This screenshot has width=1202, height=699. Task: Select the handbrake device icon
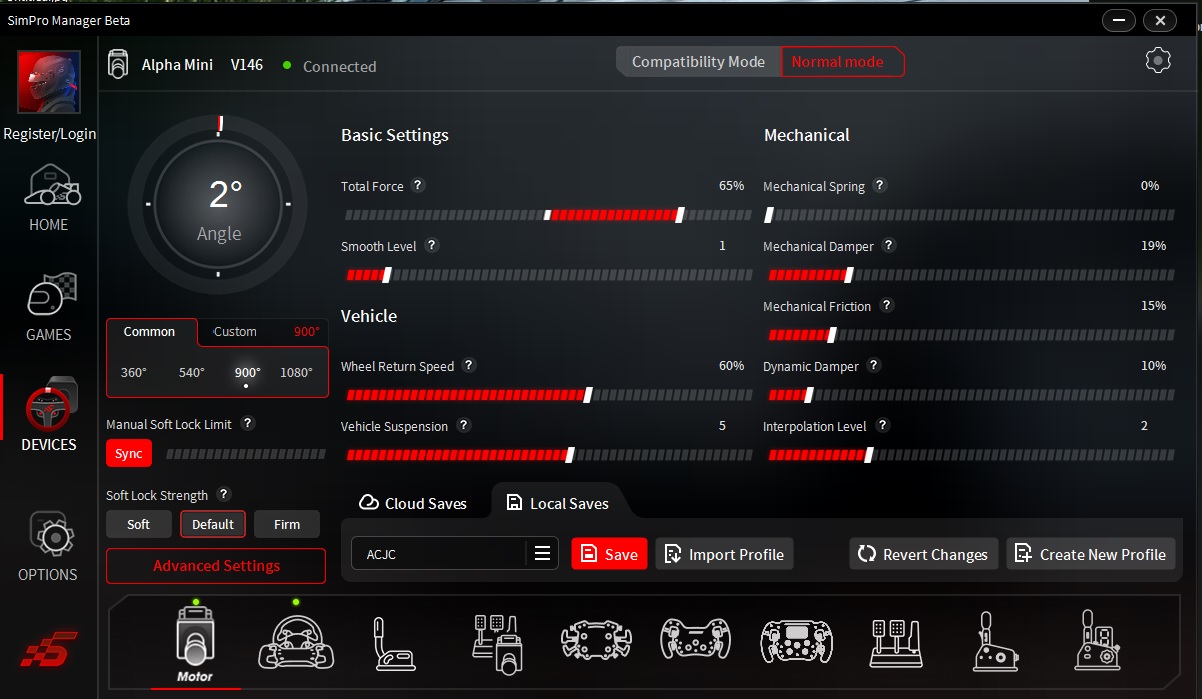[394, 643]
